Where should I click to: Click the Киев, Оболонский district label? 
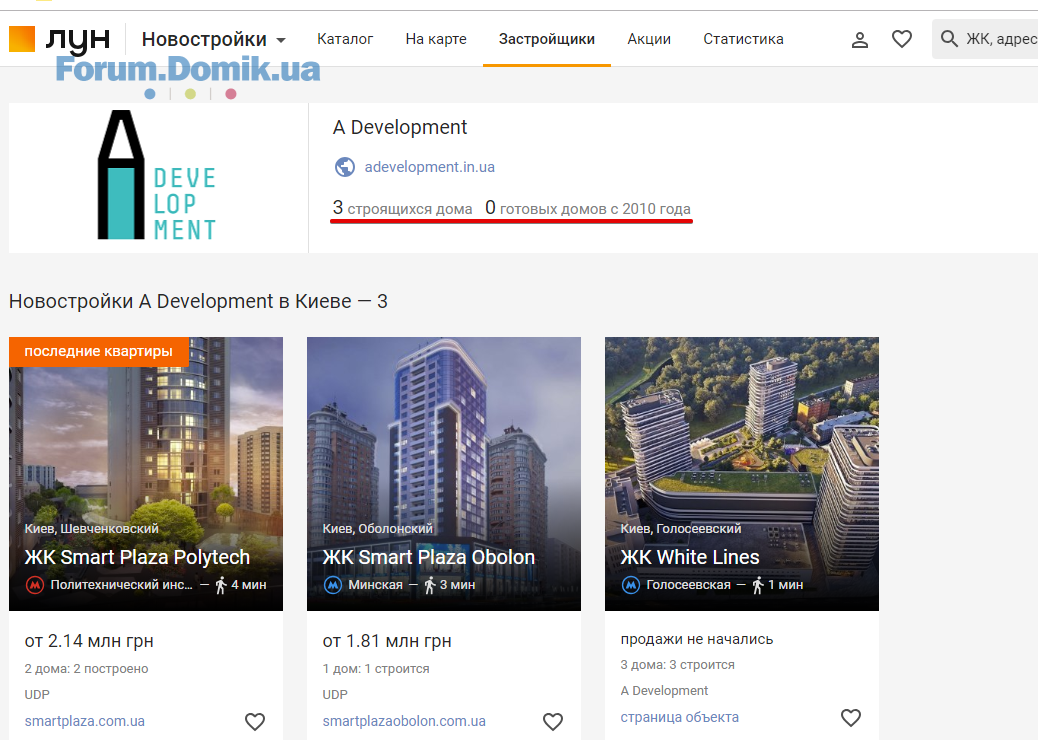pyautogui.click(x=377, y=528)
